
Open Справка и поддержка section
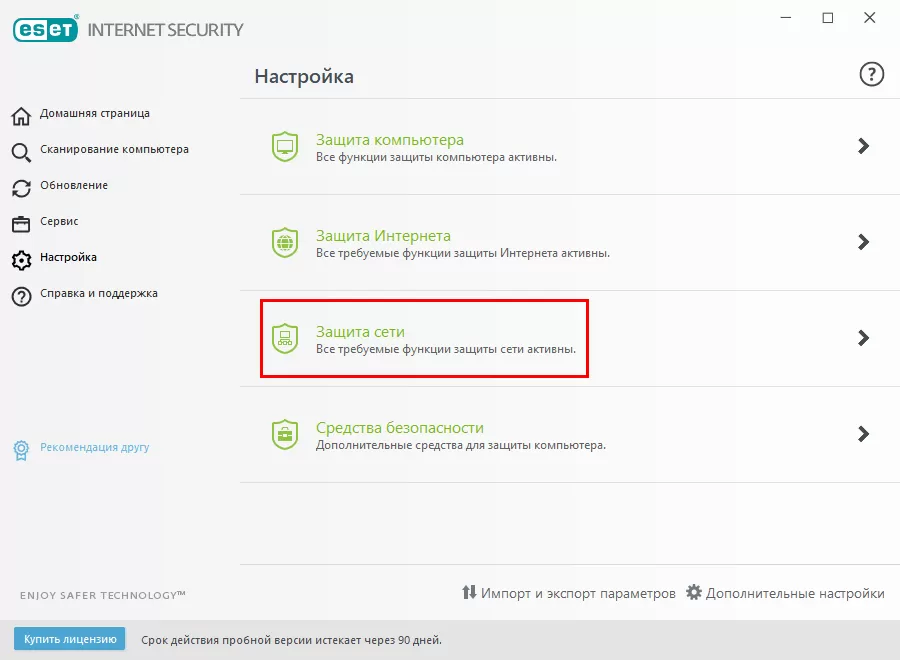pos(98,294)
